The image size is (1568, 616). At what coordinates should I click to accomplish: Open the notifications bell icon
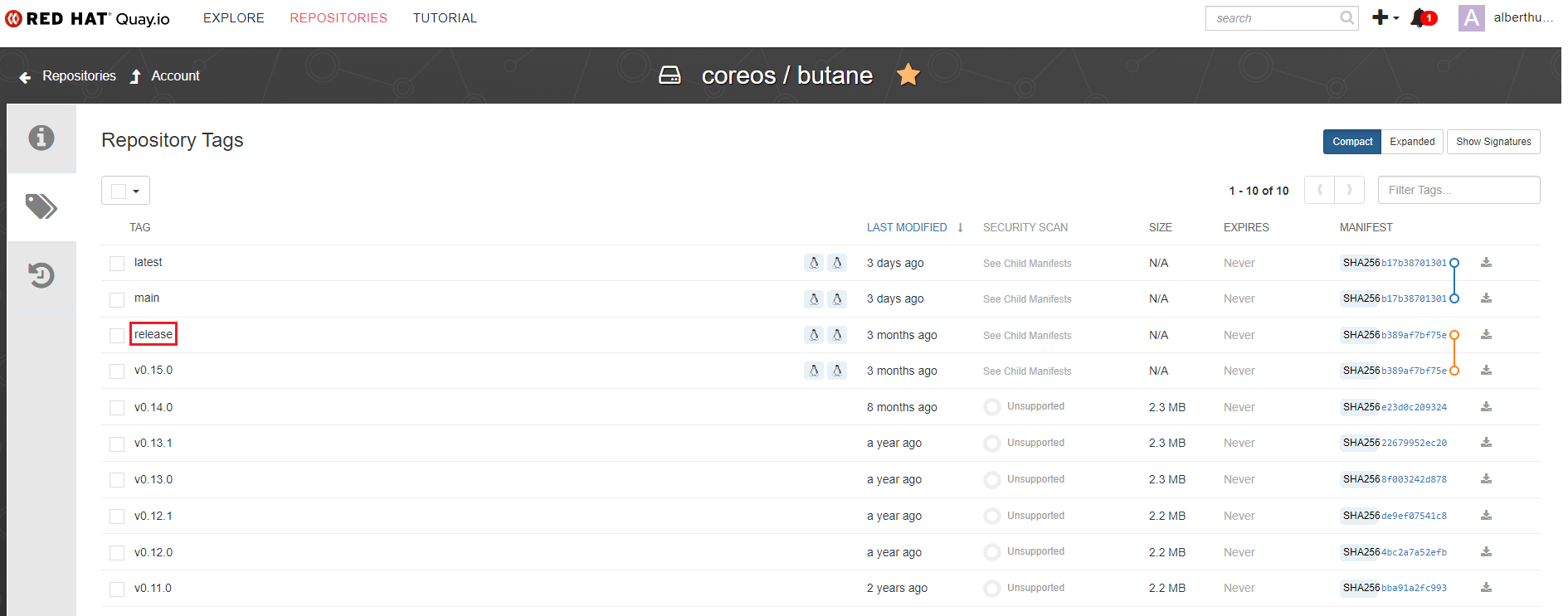pyautogui.click(x=1419, y=17)
